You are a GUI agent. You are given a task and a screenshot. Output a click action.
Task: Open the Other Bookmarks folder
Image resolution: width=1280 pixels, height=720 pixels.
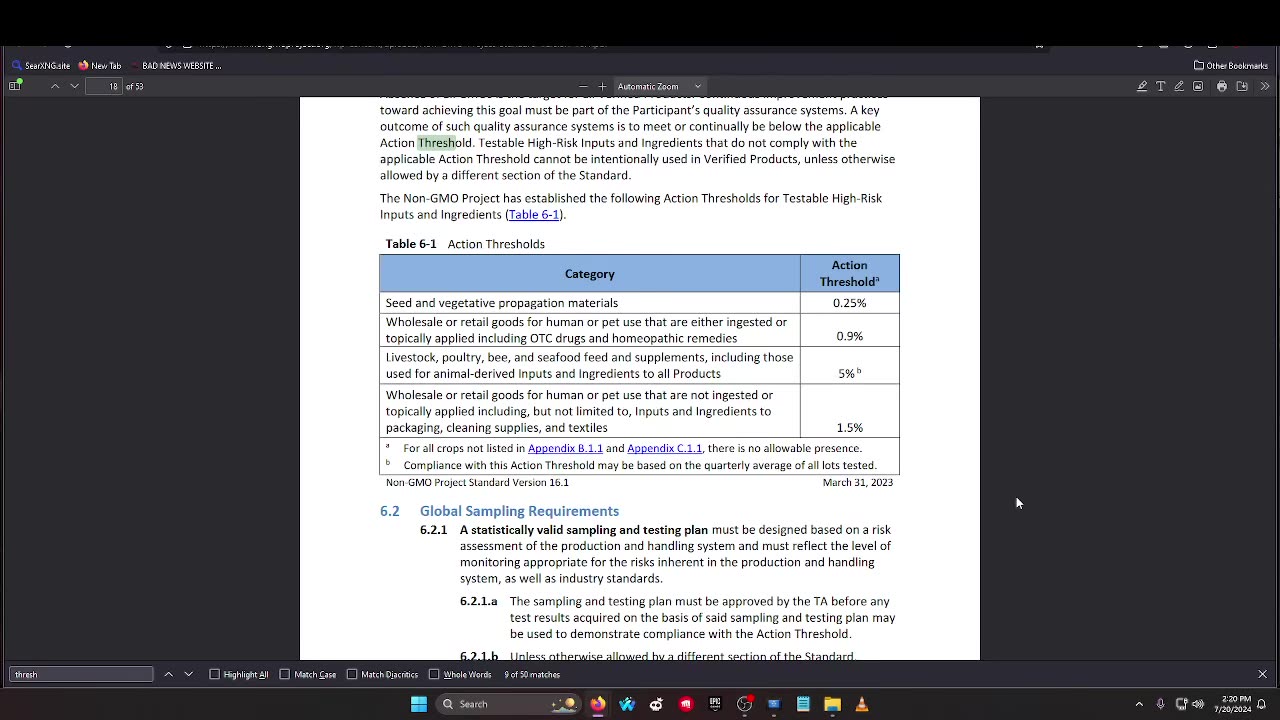point(1231,65)
